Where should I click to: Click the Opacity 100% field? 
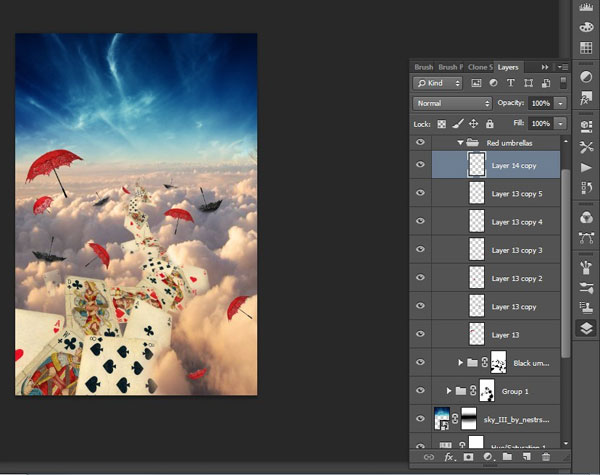point(541,103)
